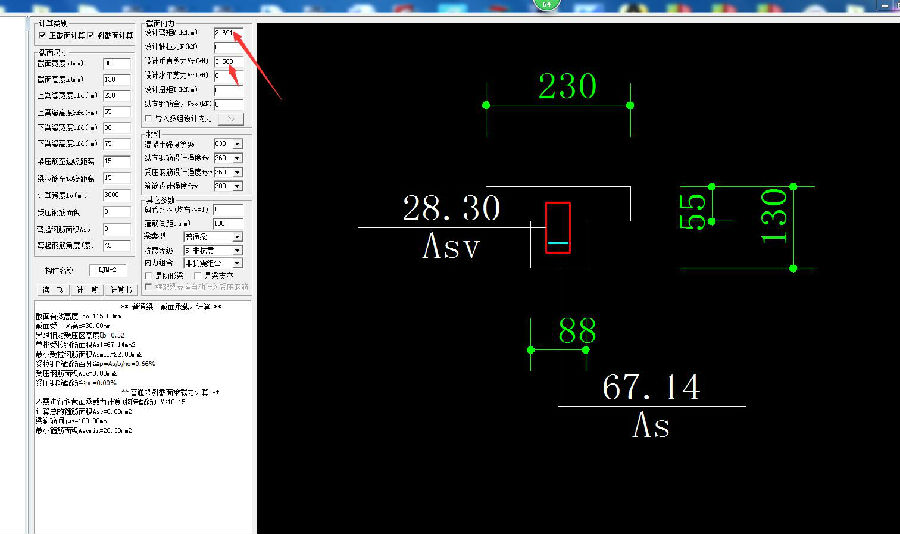Image resolution: width=900 pixels, height=534 pixels.
Task: Tick the second checkbox right of it
Action: pos(197,276)
